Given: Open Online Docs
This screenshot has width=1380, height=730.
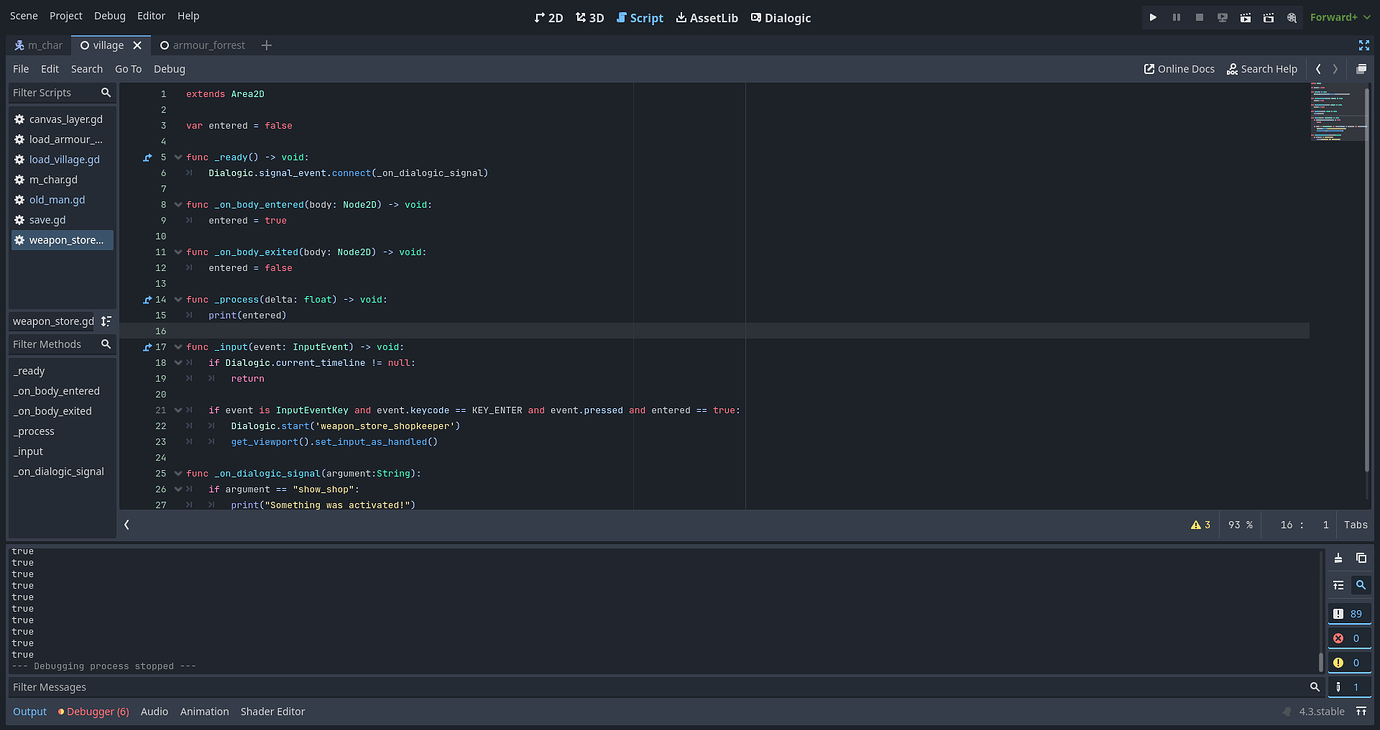Looking at the screenshot, I should point(1179,69).
